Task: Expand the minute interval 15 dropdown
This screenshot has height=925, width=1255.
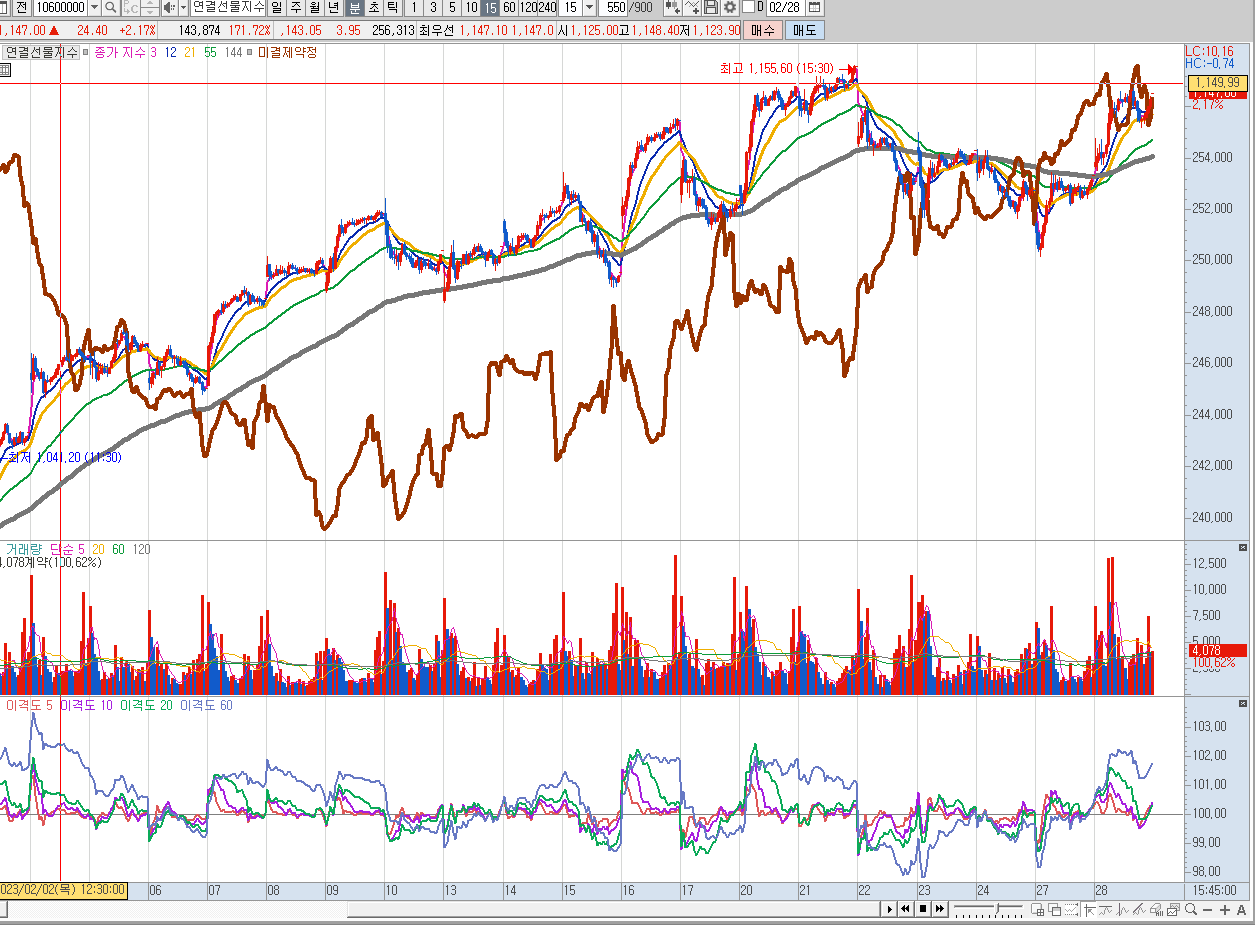Action: tap(588, 8)
